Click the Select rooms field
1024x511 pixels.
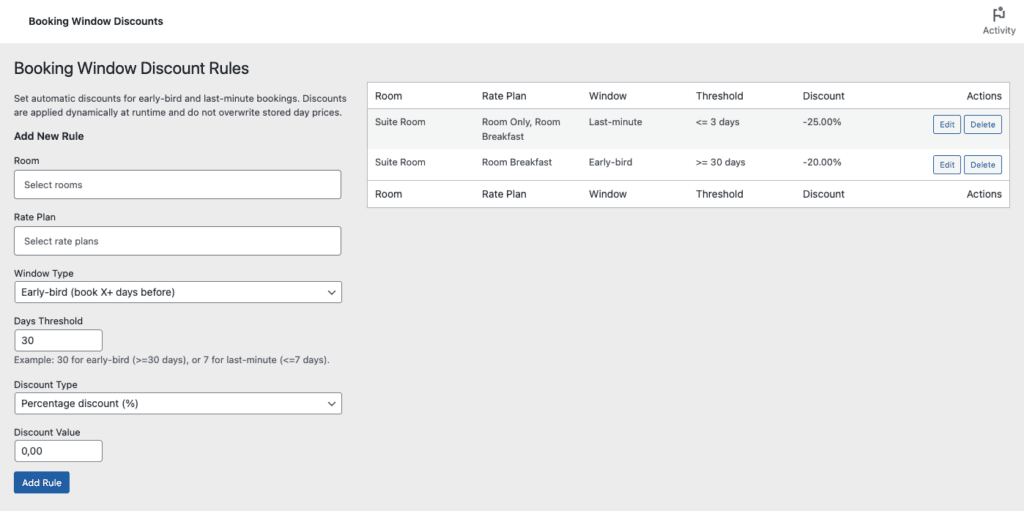(x=177, y=185)
